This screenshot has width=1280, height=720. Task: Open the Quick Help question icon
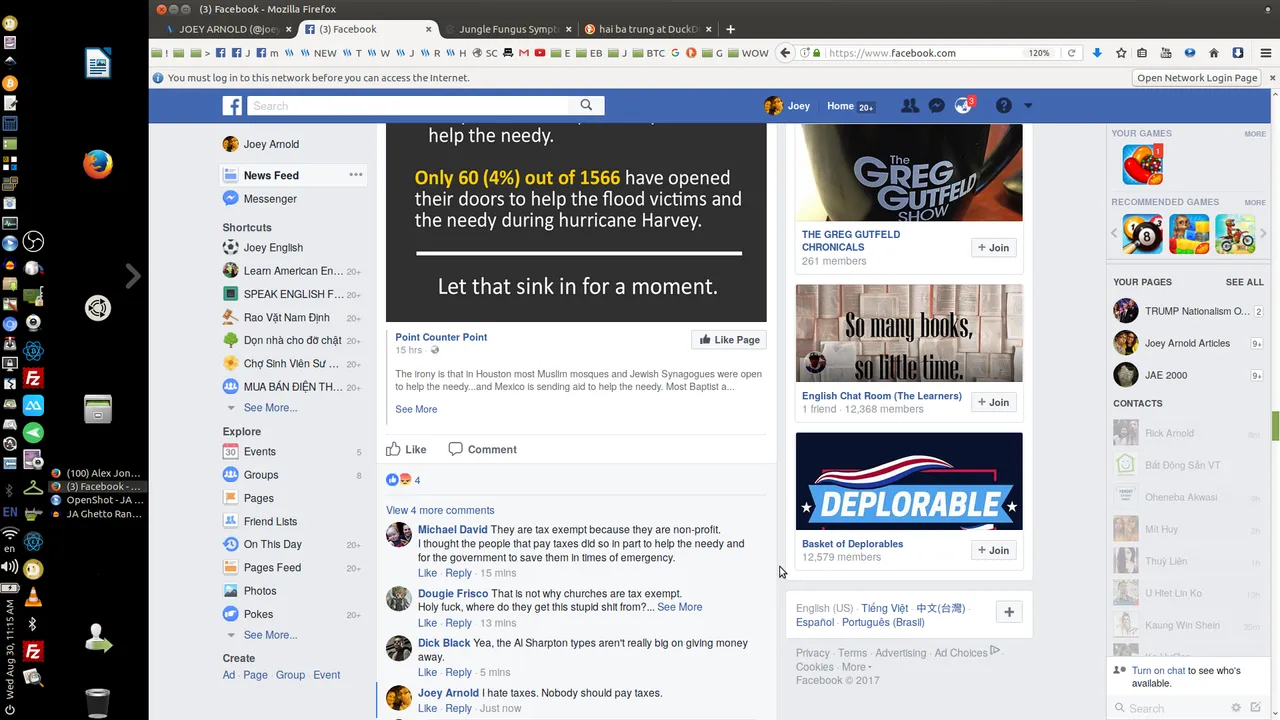[x=1003, y=106]
